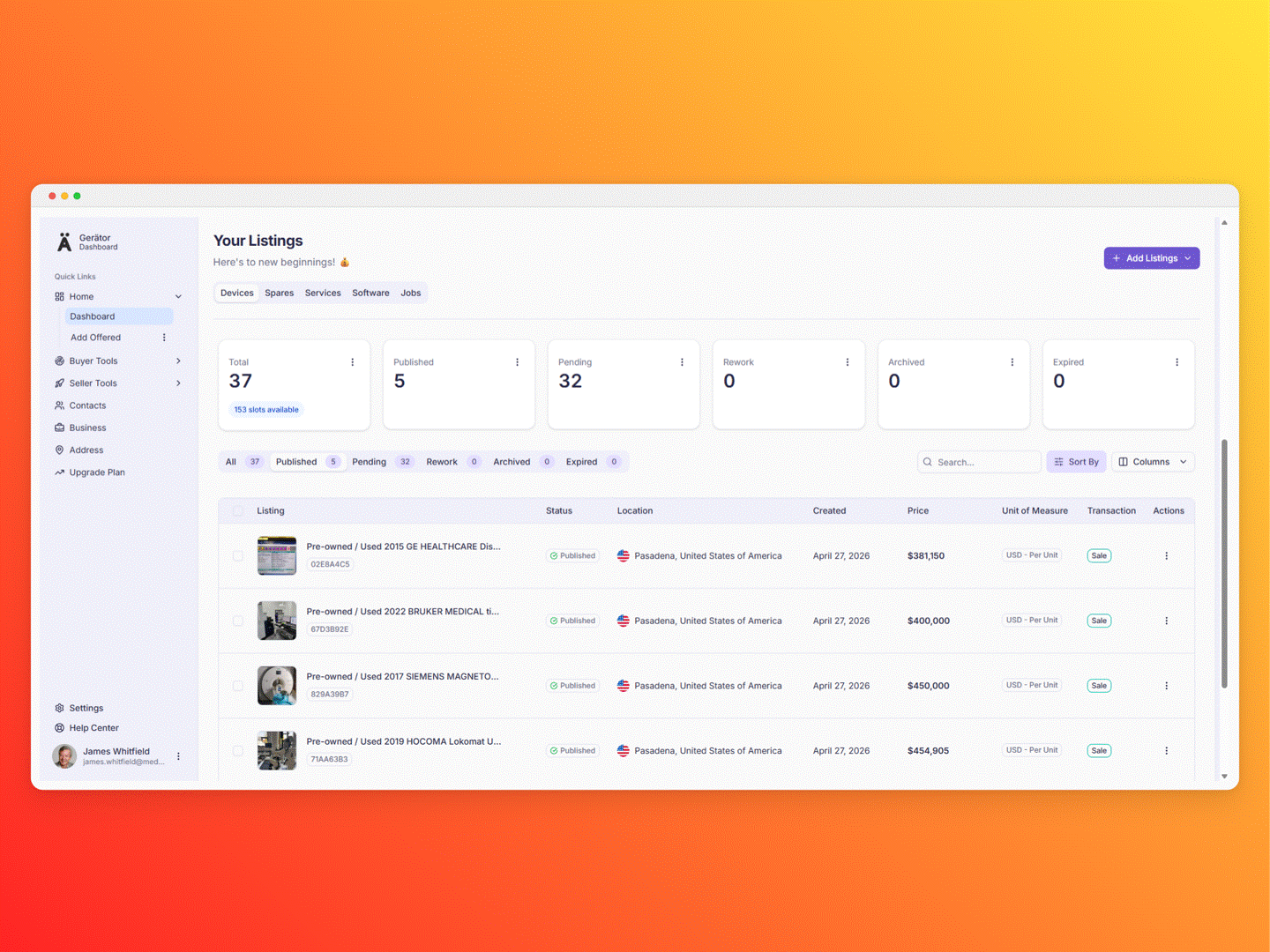This screenshot has width=1270, height=952.
Task: Open the SIEMENS MAGNETO listing thumbnail
Action: coord(277,686)
